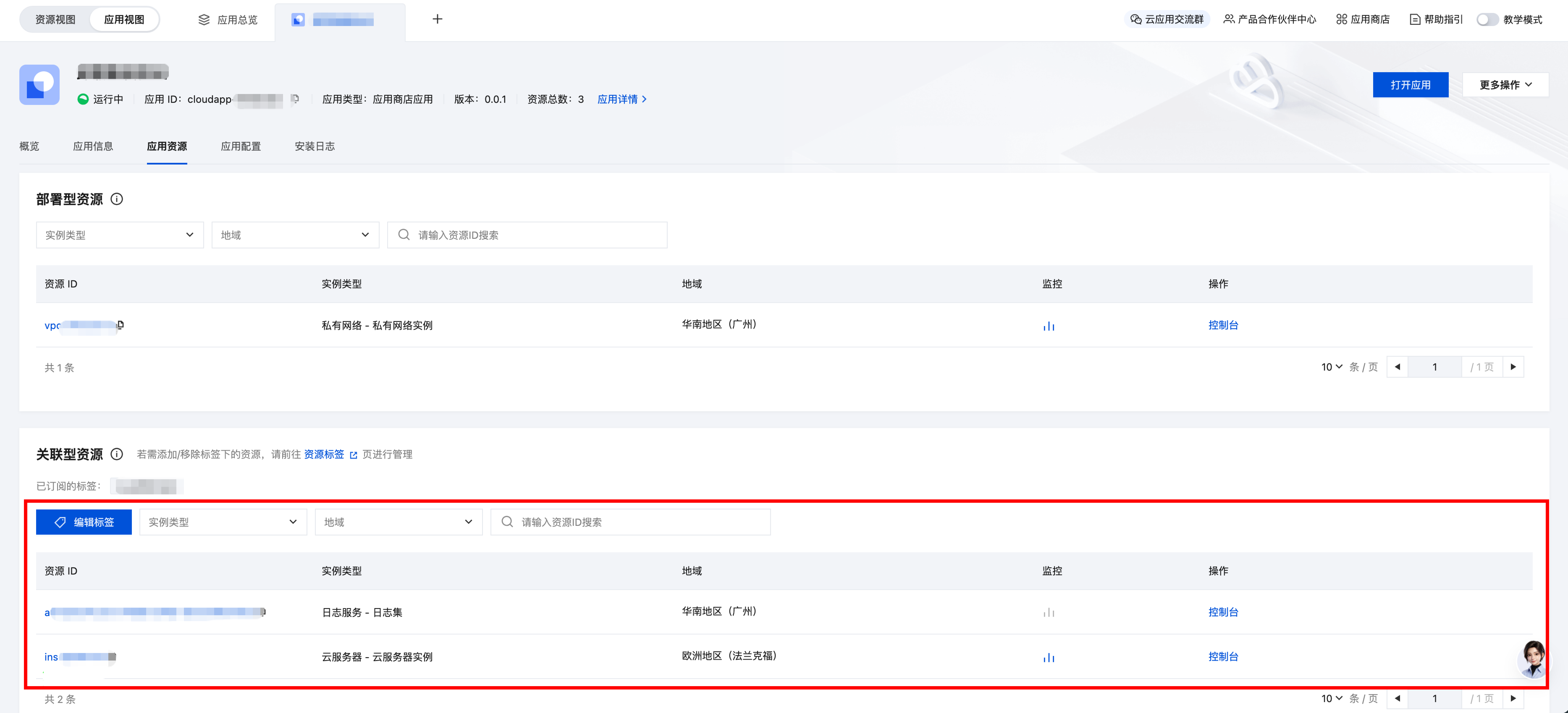Click page number field in 关联型资源 table
This screenshot has height=713, width=1568.
pyautogui.click(x=1435, y=698)
